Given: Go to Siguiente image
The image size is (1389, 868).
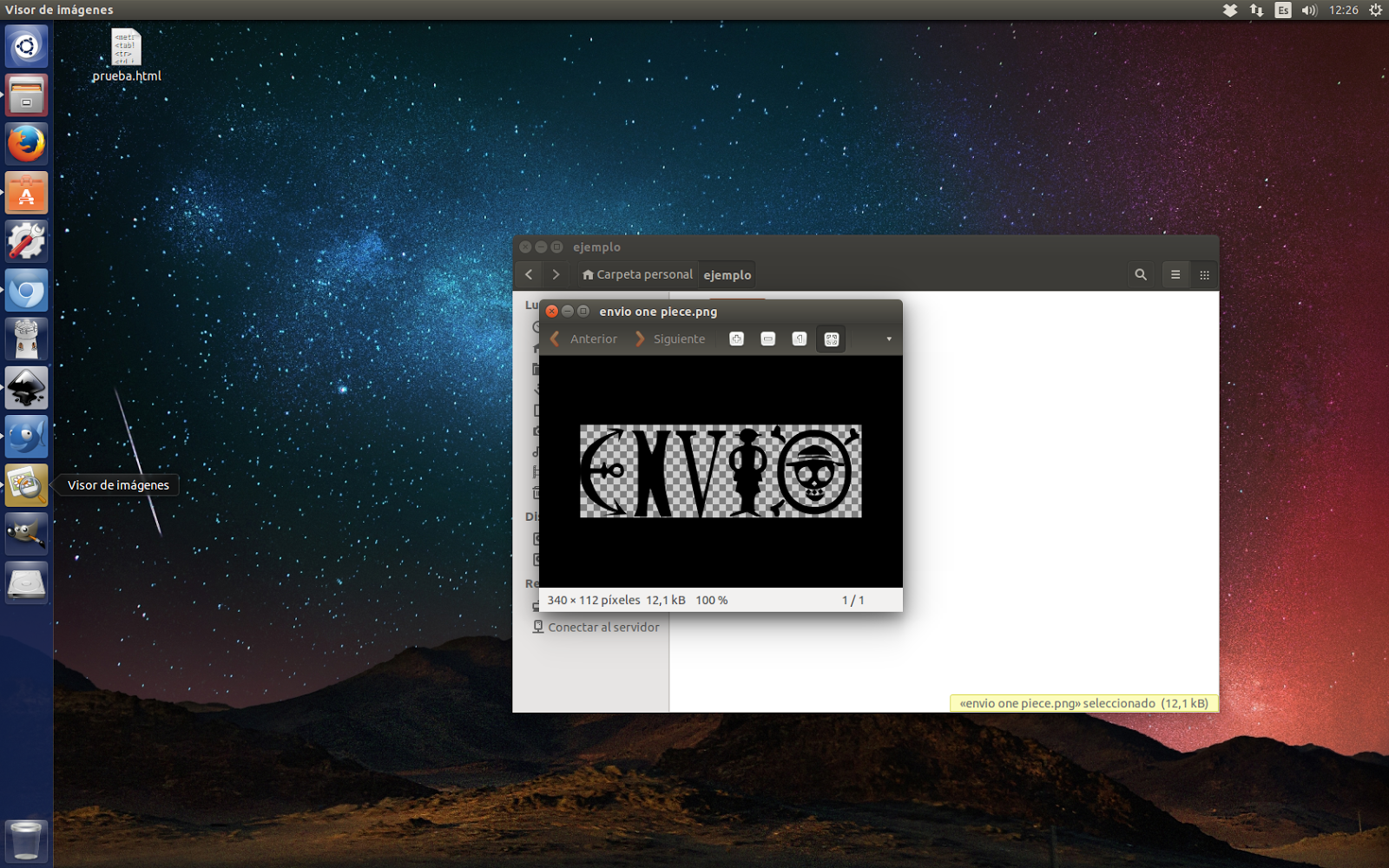Looking at the screenshot, I should pos(670,339).
